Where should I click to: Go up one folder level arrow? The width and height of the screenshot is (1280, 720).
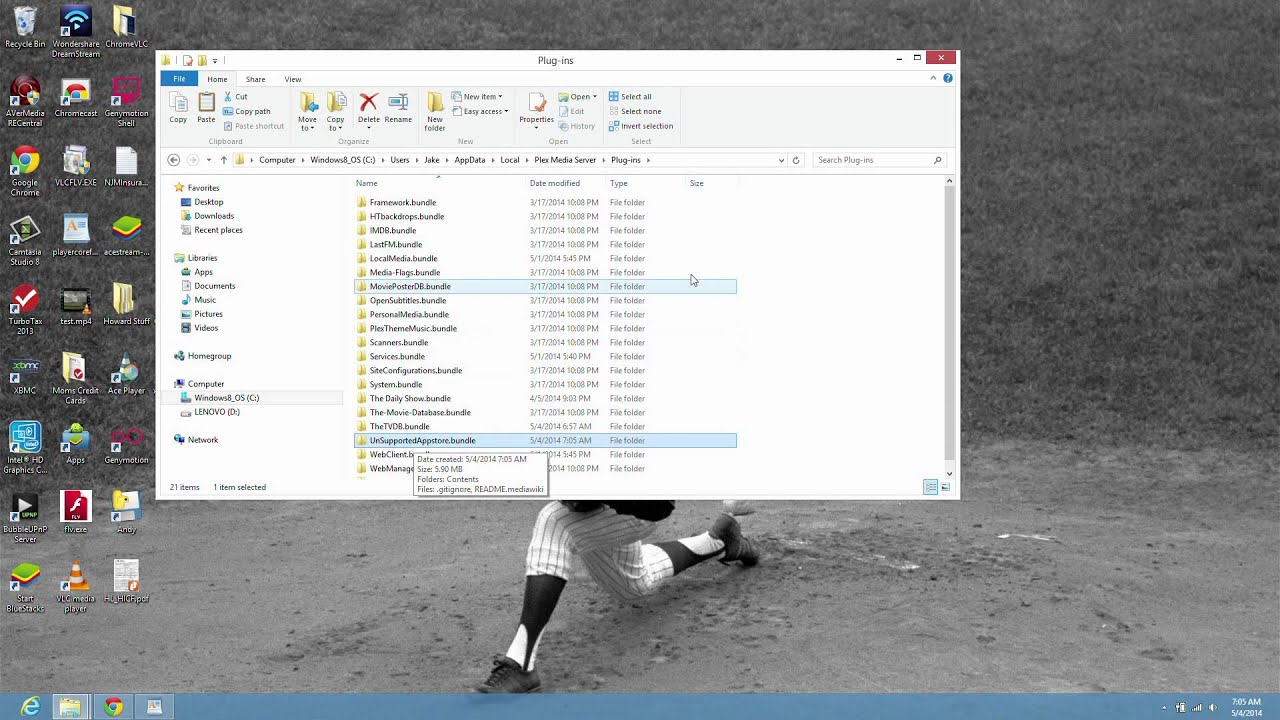coord(224,160)
